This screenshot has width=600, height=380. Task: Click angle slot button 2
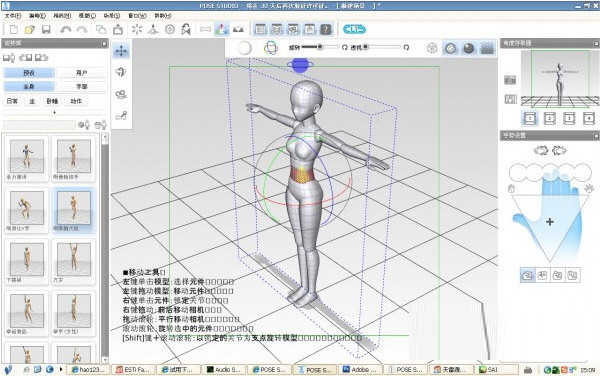(549, 118)
